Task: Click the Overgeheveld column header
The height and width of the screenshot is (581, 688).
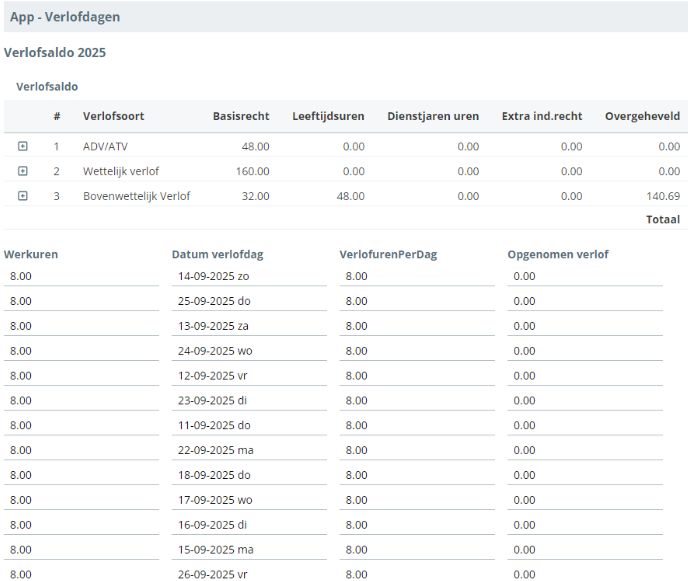Action: point(642,116)
